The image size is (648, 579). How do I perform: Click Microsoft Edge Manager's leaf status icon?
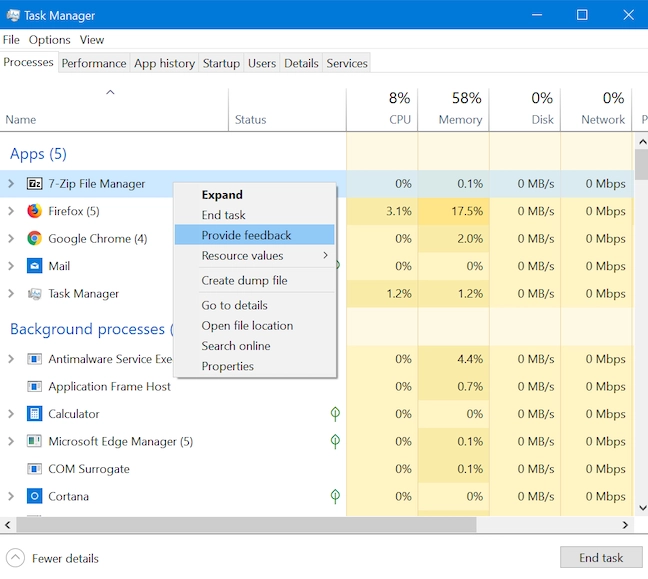335,441
